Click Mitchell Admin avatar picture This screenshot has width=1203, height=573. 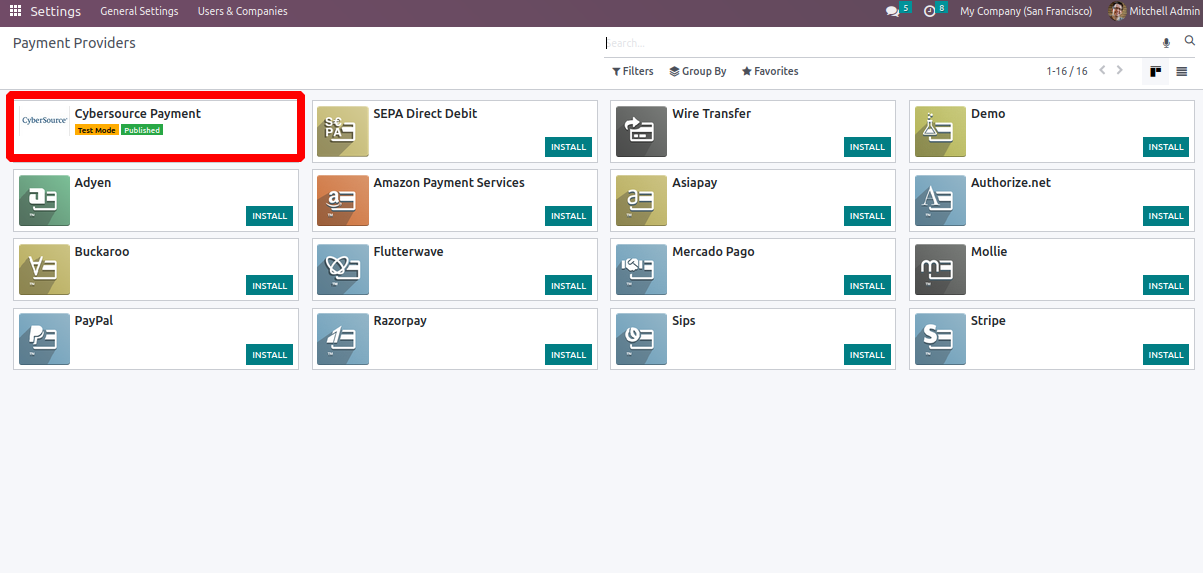[x=1117, y=11]
